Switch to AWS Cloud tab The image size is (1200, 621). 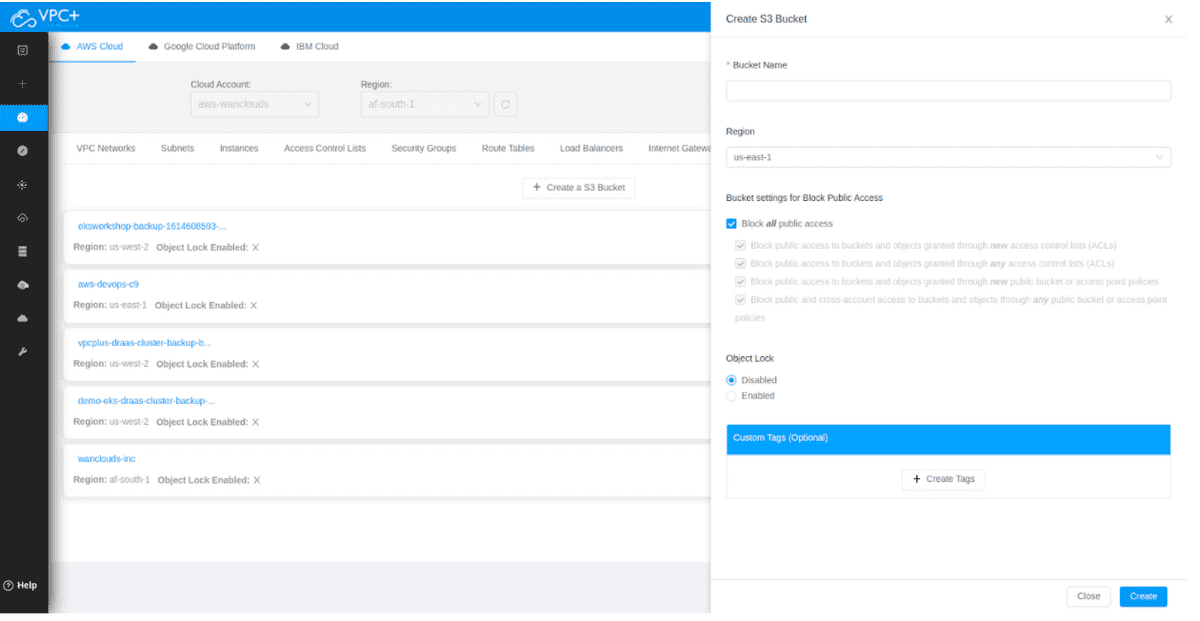pyautogui.click(x=92, y=46)
